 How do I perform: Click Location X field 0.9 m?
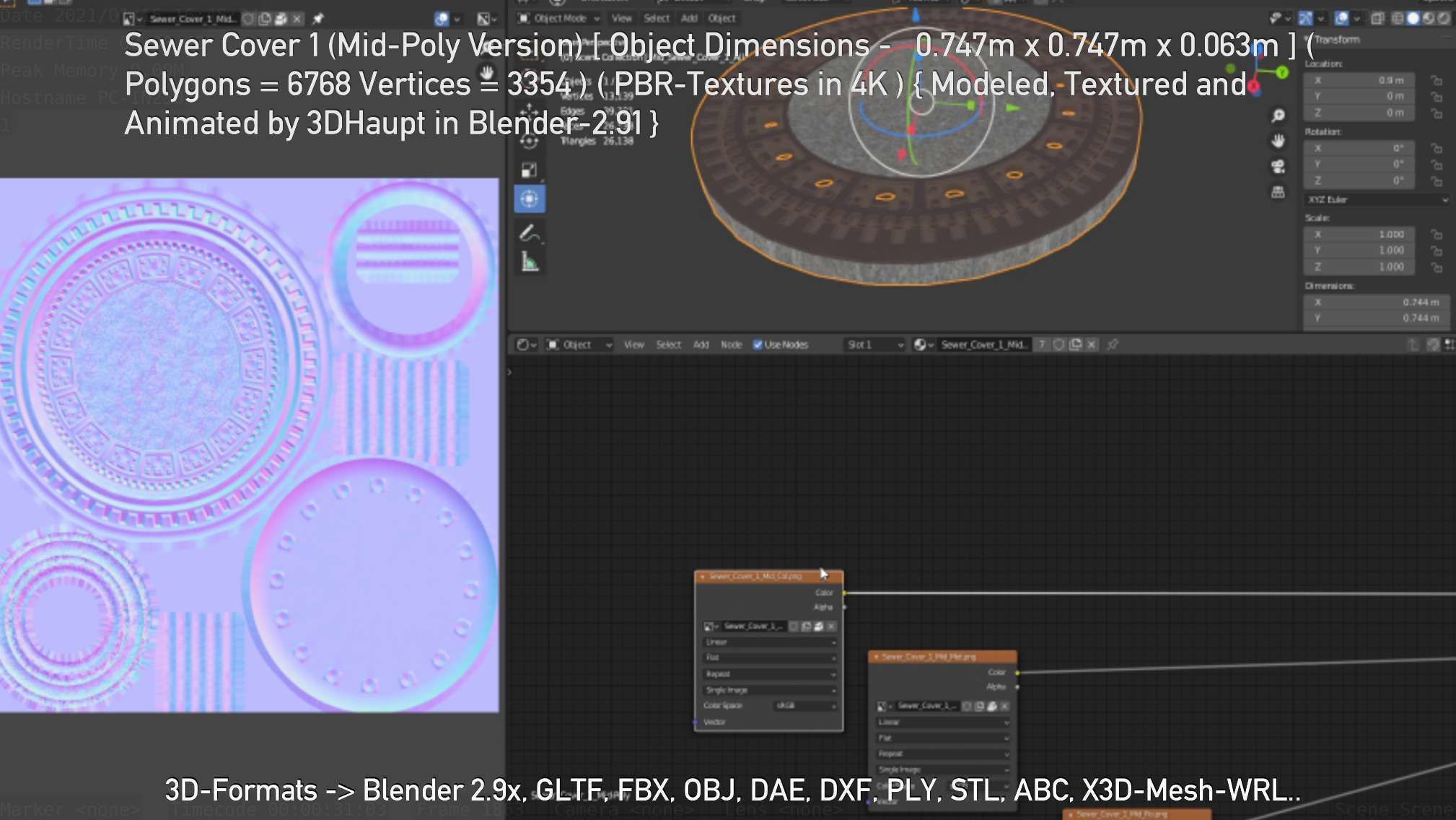pyautogui.click(x=1359, y=80)
